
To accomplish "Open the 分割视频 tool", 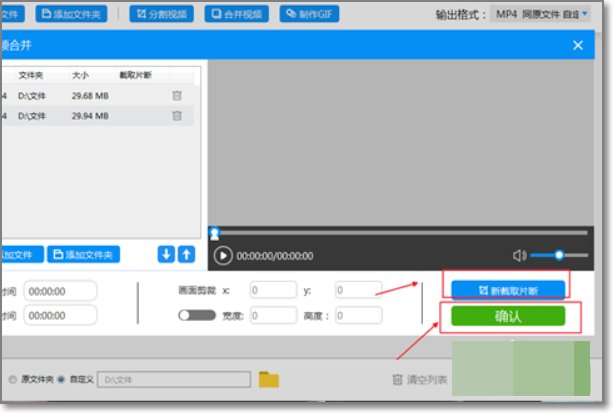I will (161, 14).
